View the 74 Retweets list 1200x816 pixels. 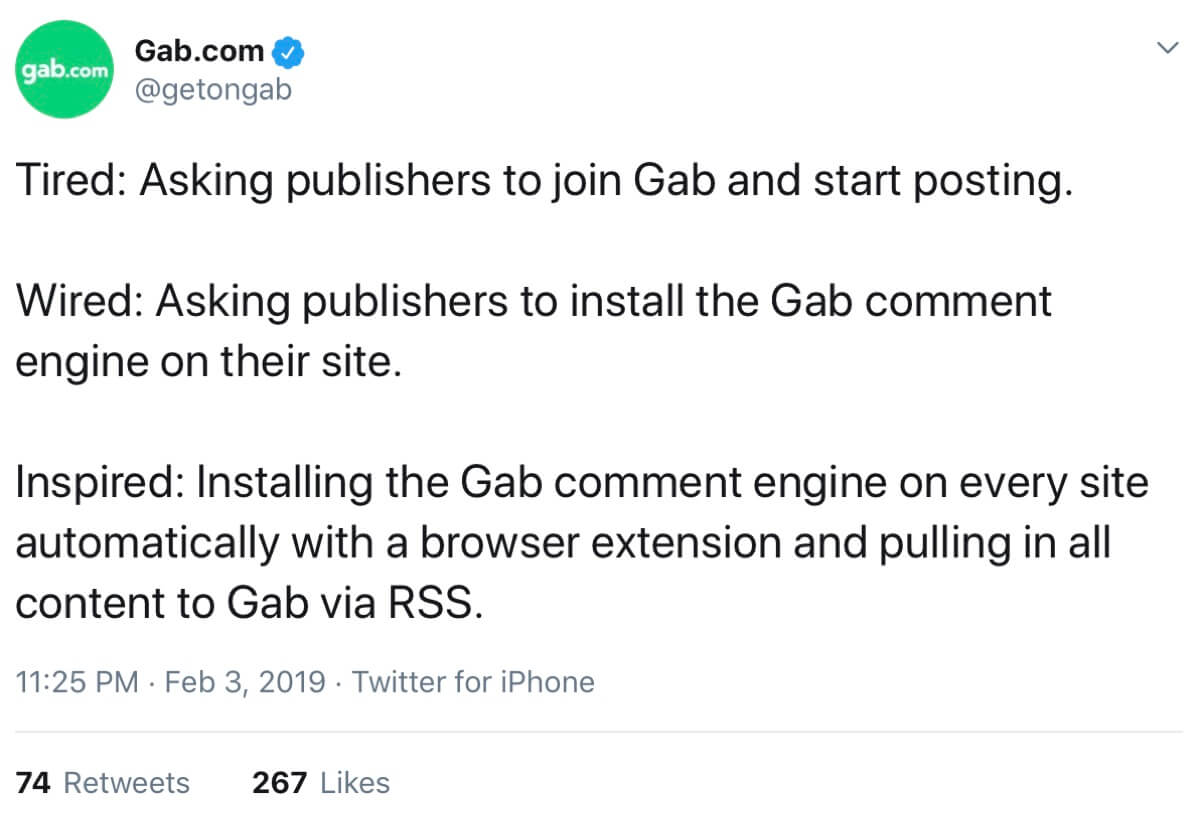click(x=103, y=782)
